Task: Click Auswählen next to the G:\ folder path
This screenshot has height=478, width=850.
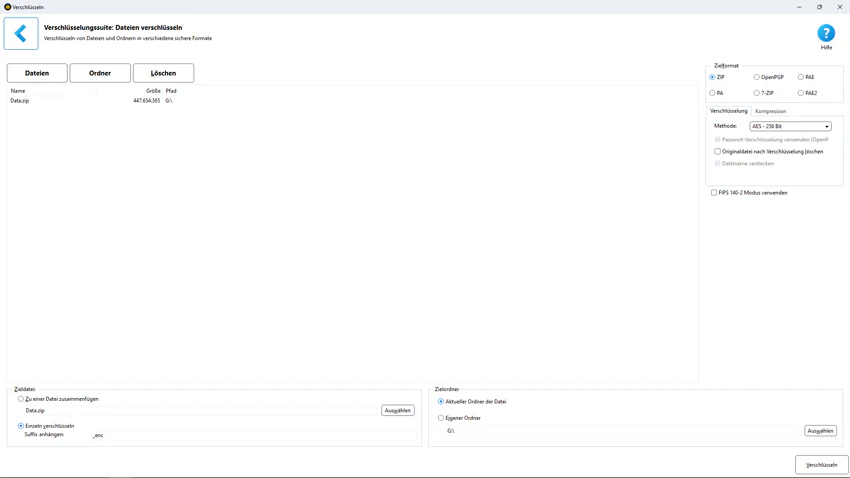Action: [x=820, y=431]
